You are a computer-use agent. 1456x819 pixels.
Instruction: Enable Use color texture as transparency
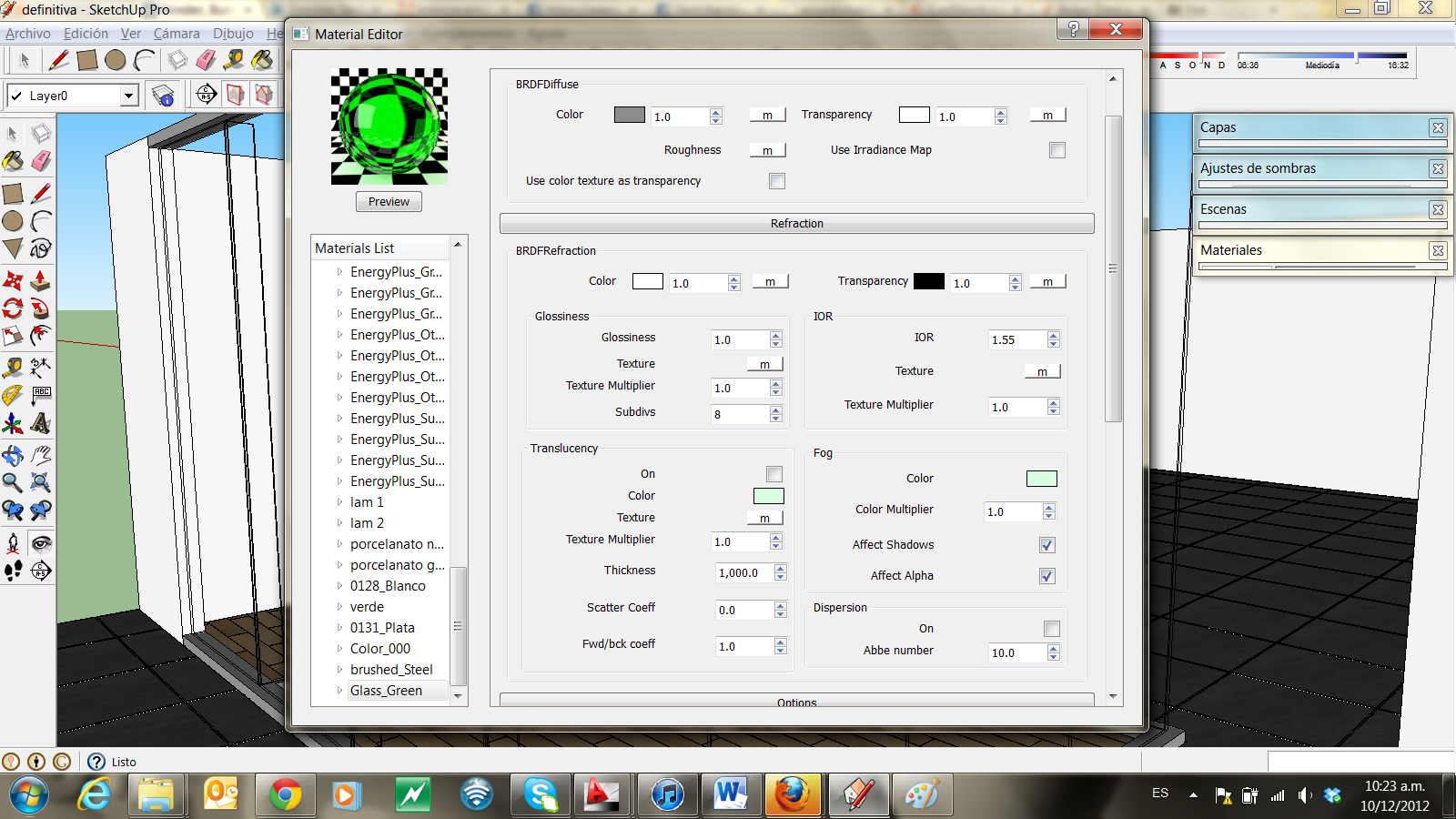pyautogui.click(x=776, y=181)
